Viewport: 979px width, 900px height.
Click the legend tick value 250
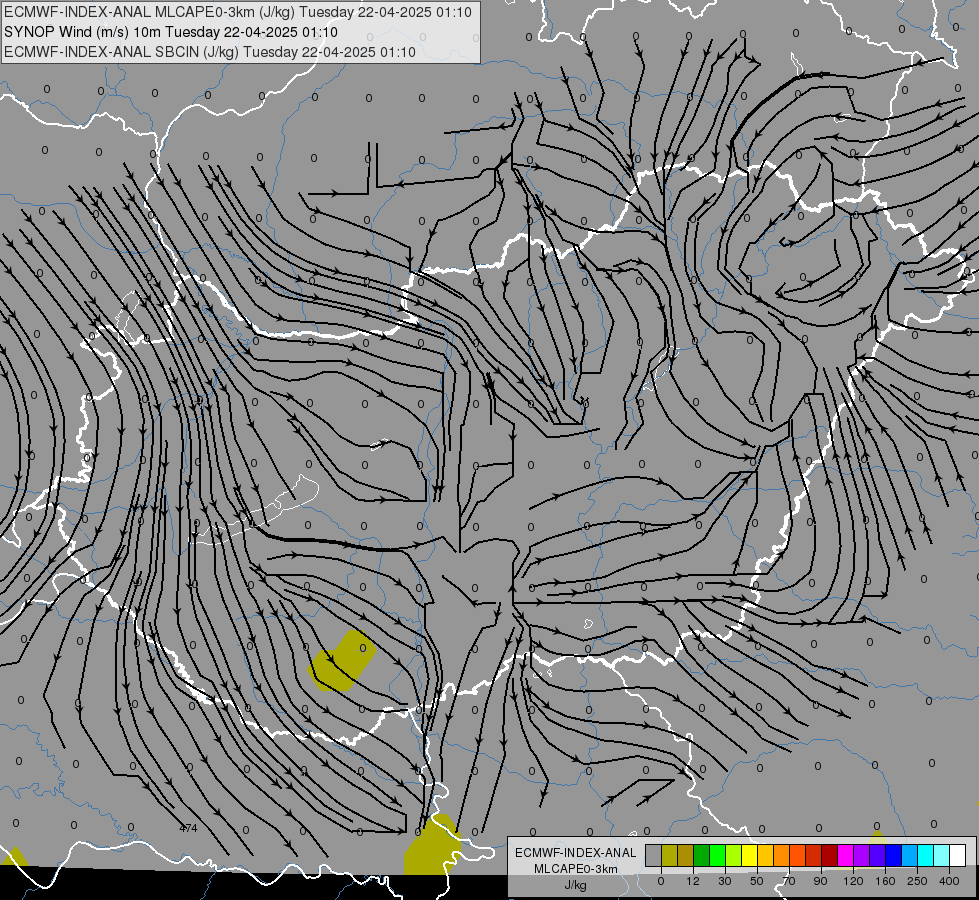click(x=917, y=881)
